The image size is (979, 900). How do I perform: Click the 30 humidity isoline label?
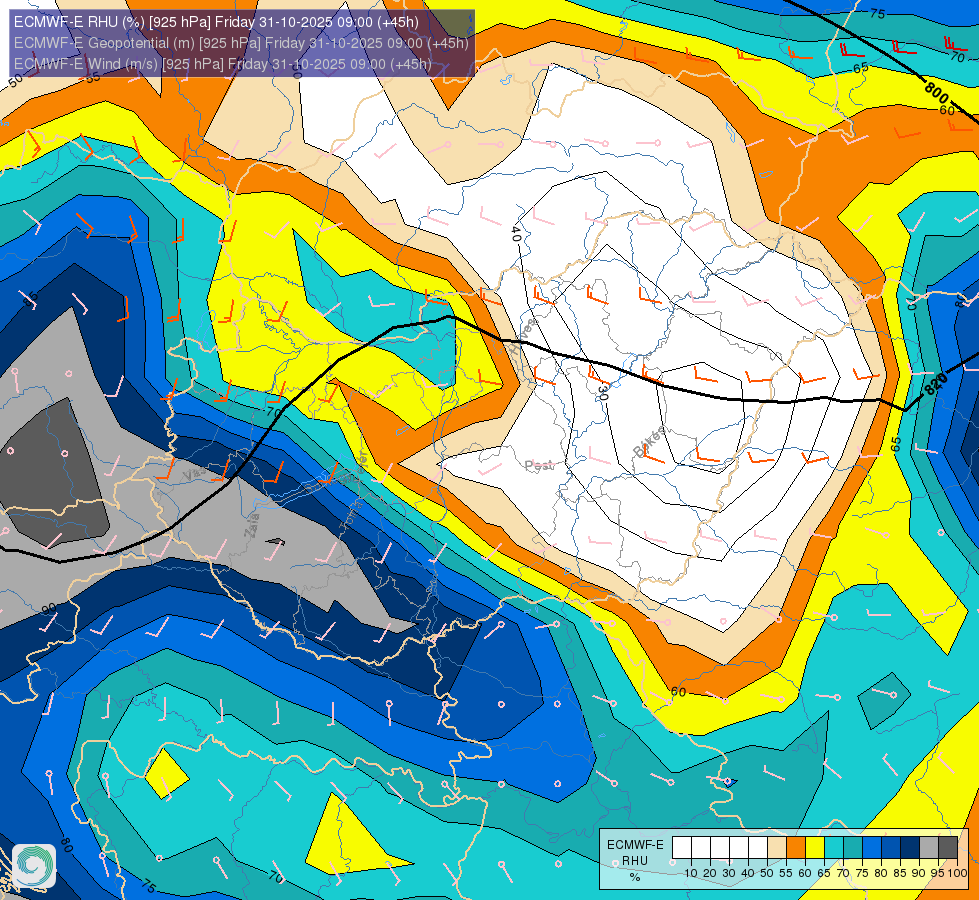pos(602,393)
